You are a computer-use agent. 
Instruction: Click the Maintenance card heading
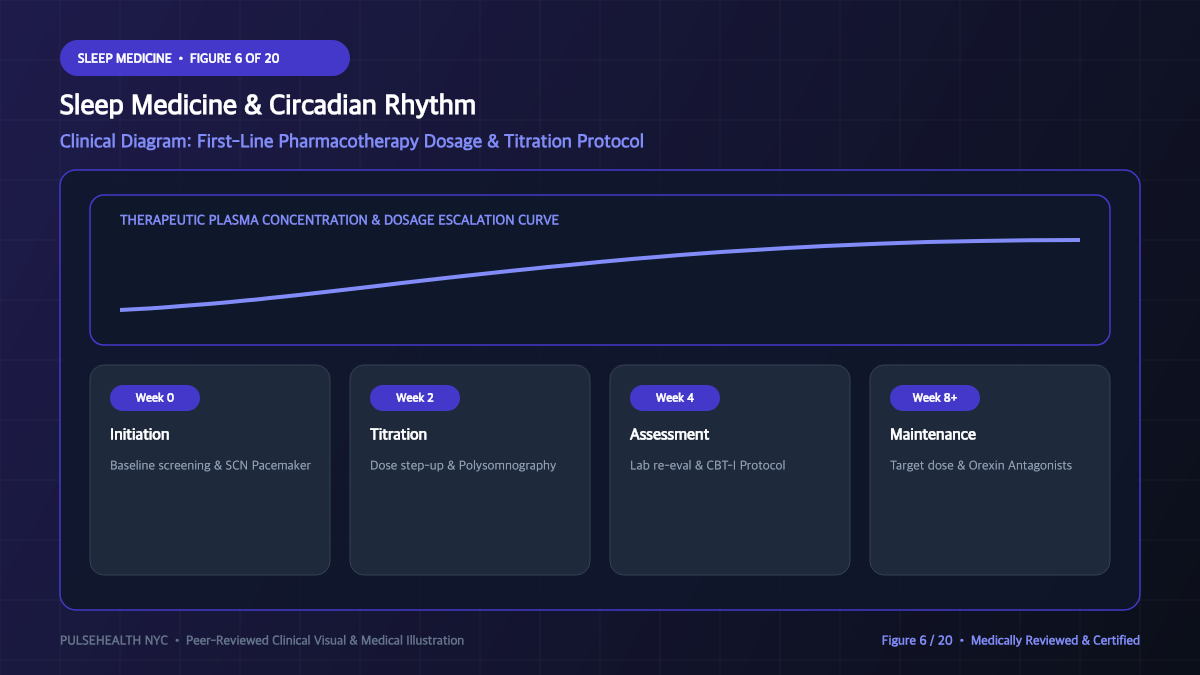click(933, 434)
